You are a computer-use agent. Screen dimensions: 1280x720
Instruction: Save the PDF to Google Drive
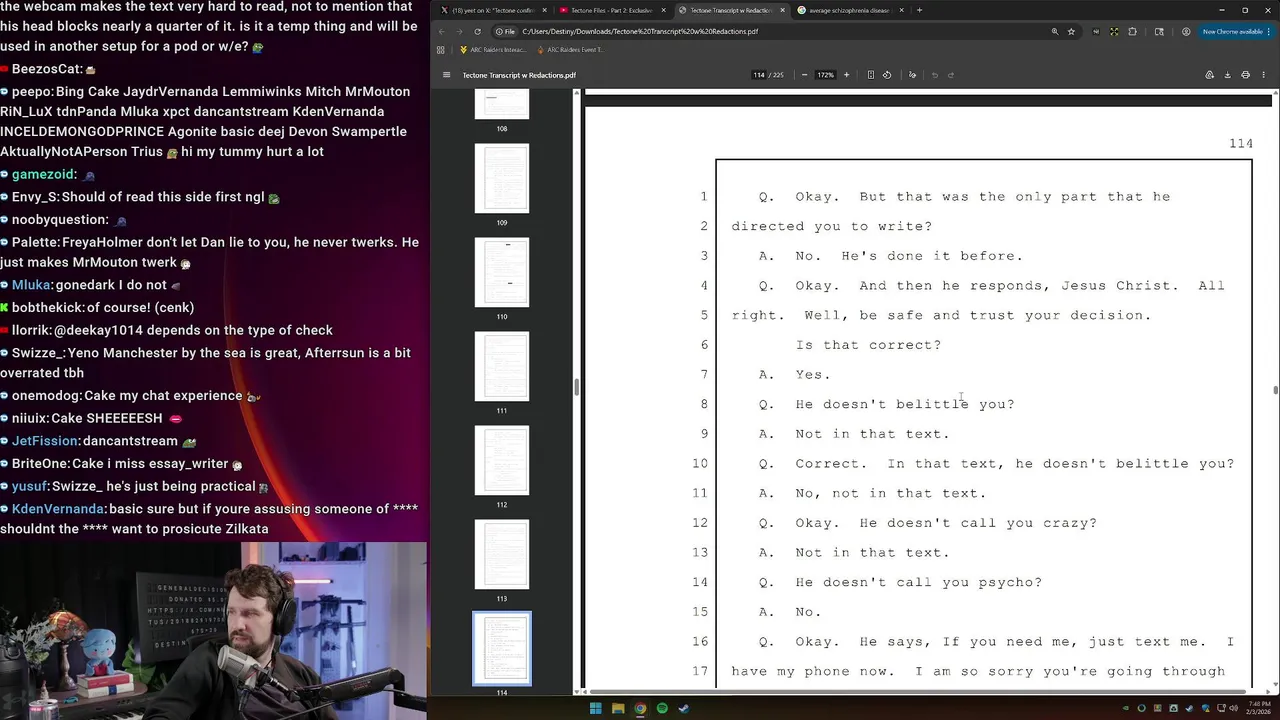coord(1209,75)
